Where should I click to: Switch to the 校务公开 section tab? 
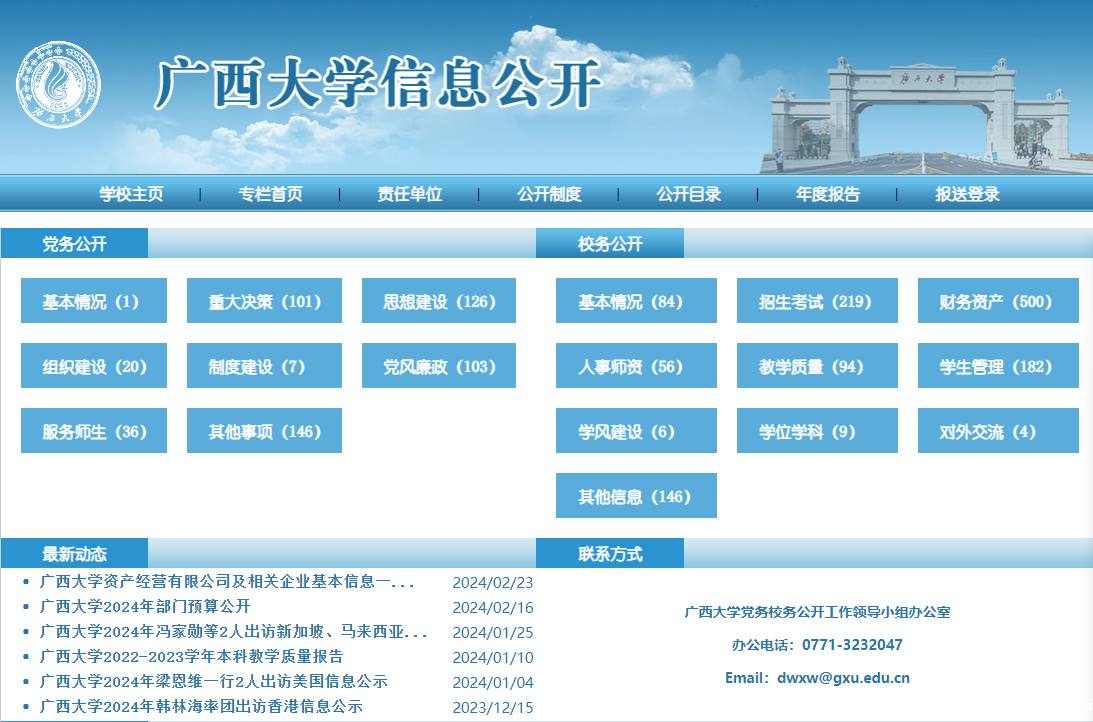coord(610,244)
